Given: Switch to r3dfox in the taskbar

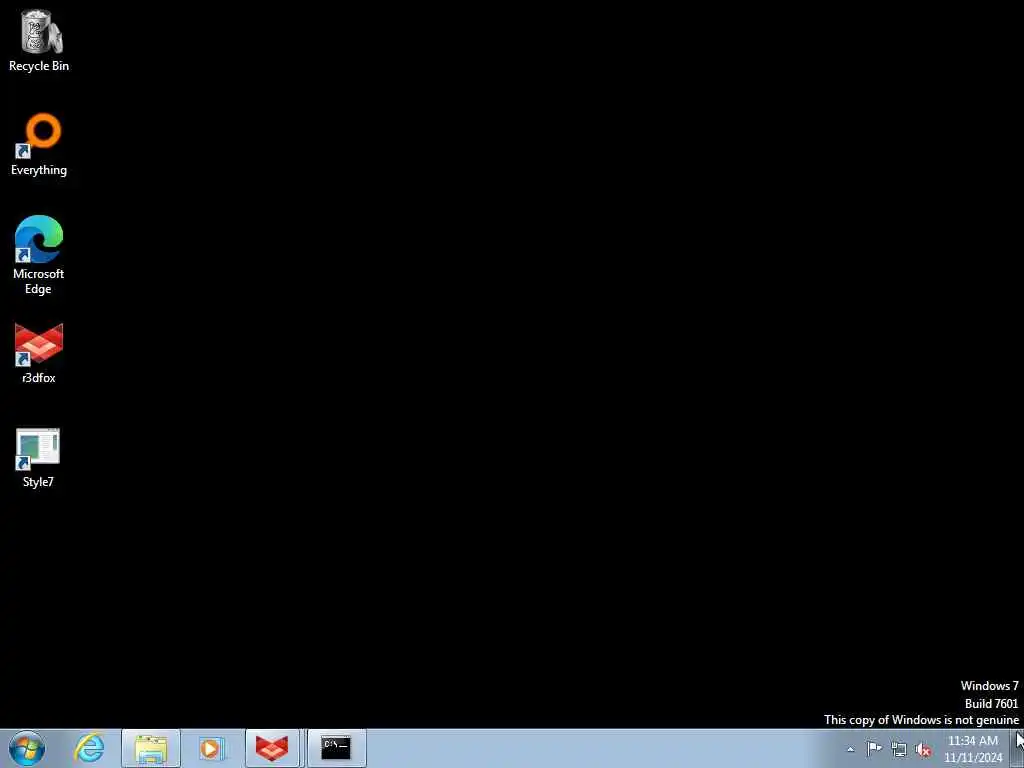Looking at the screenshot, I should point(272,748).
